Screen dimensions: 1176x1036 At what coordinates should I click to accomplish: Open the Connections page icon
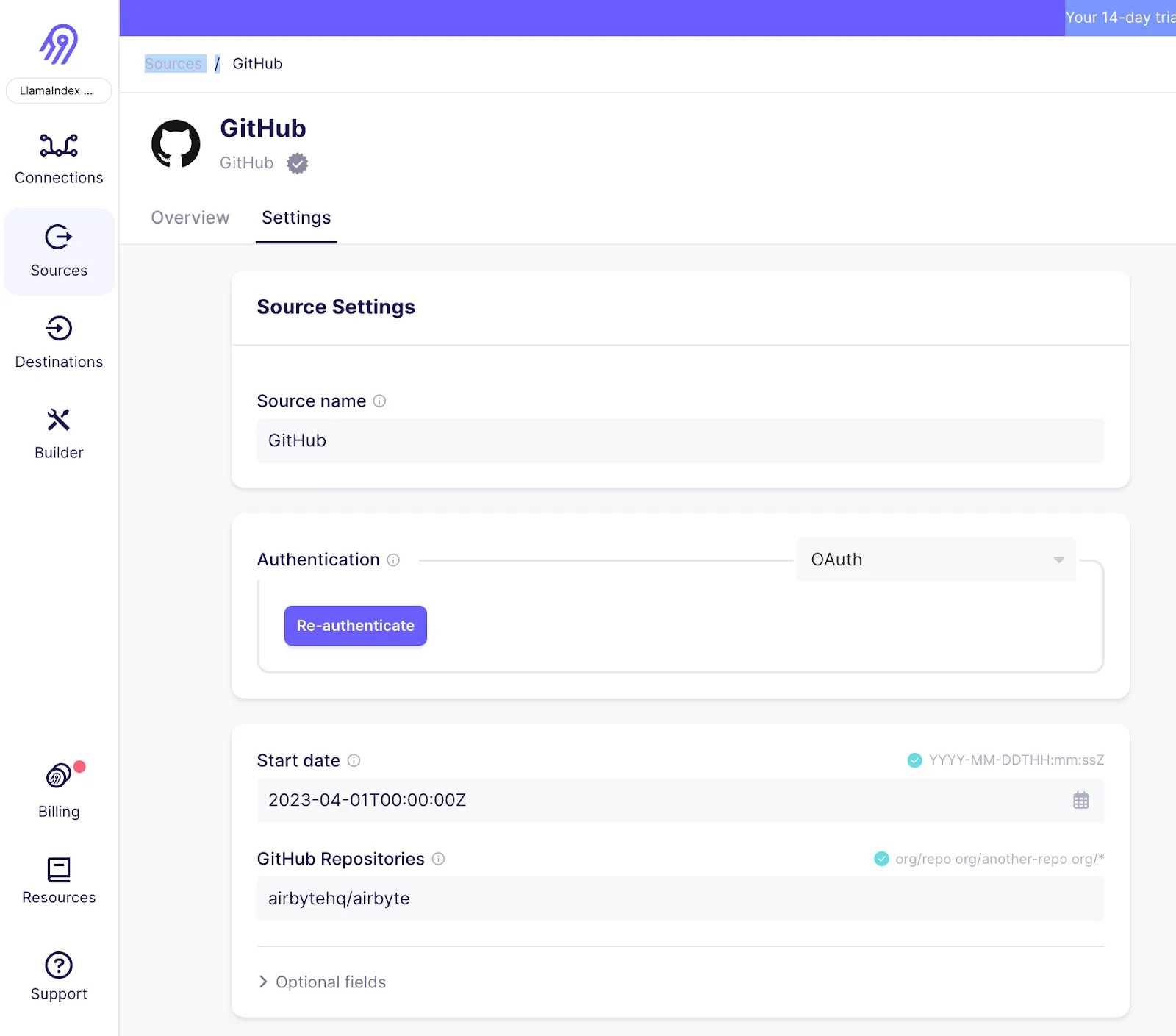pos(59,146)
